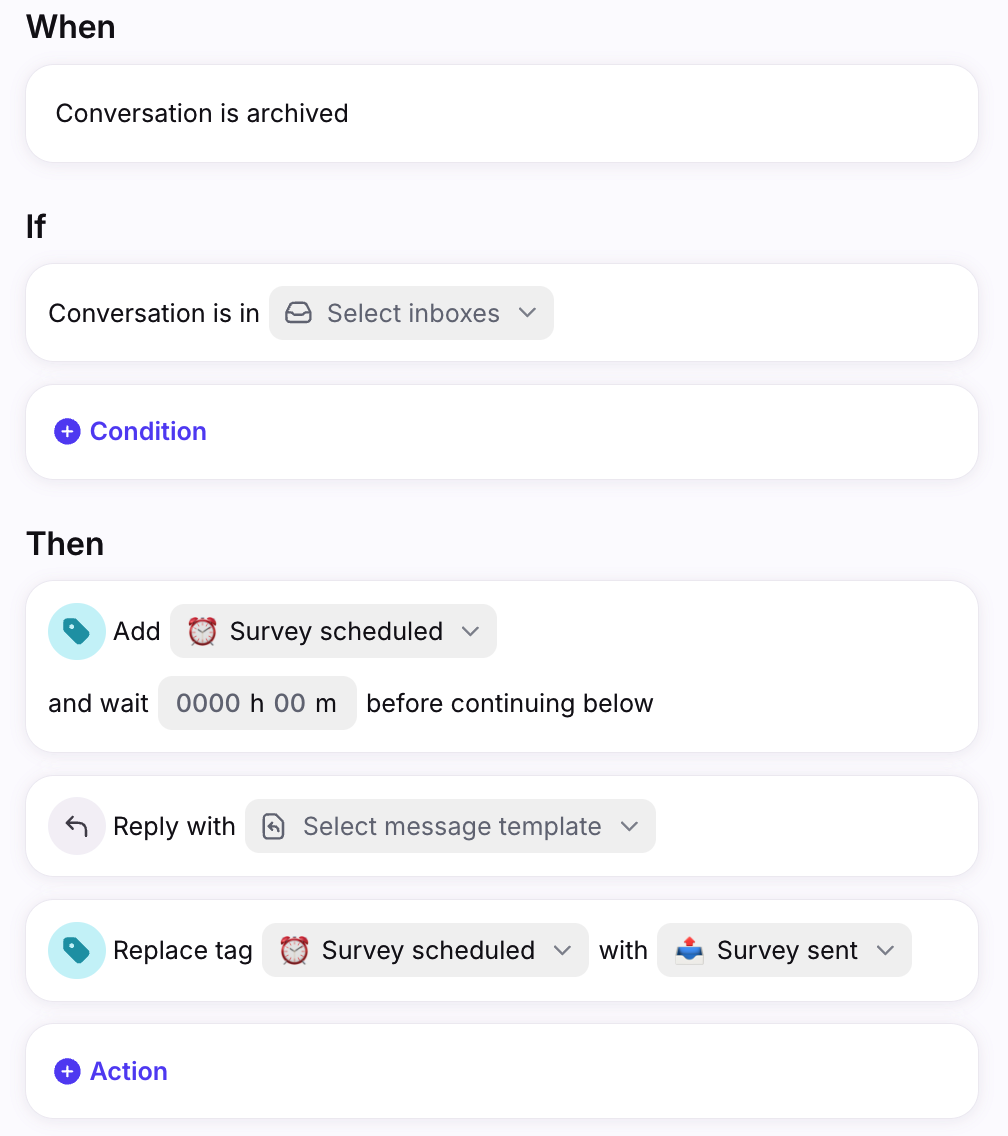The image size is (1008, 1136).
Task: Click the message template document icon
Action: (273, 826)
